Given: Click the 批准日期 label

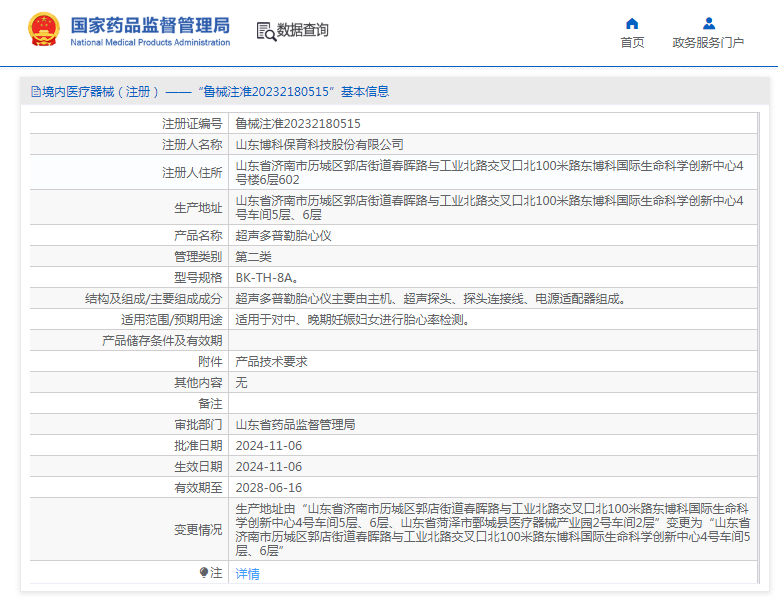Looking at the screenshot, I should tap(198, 446).
